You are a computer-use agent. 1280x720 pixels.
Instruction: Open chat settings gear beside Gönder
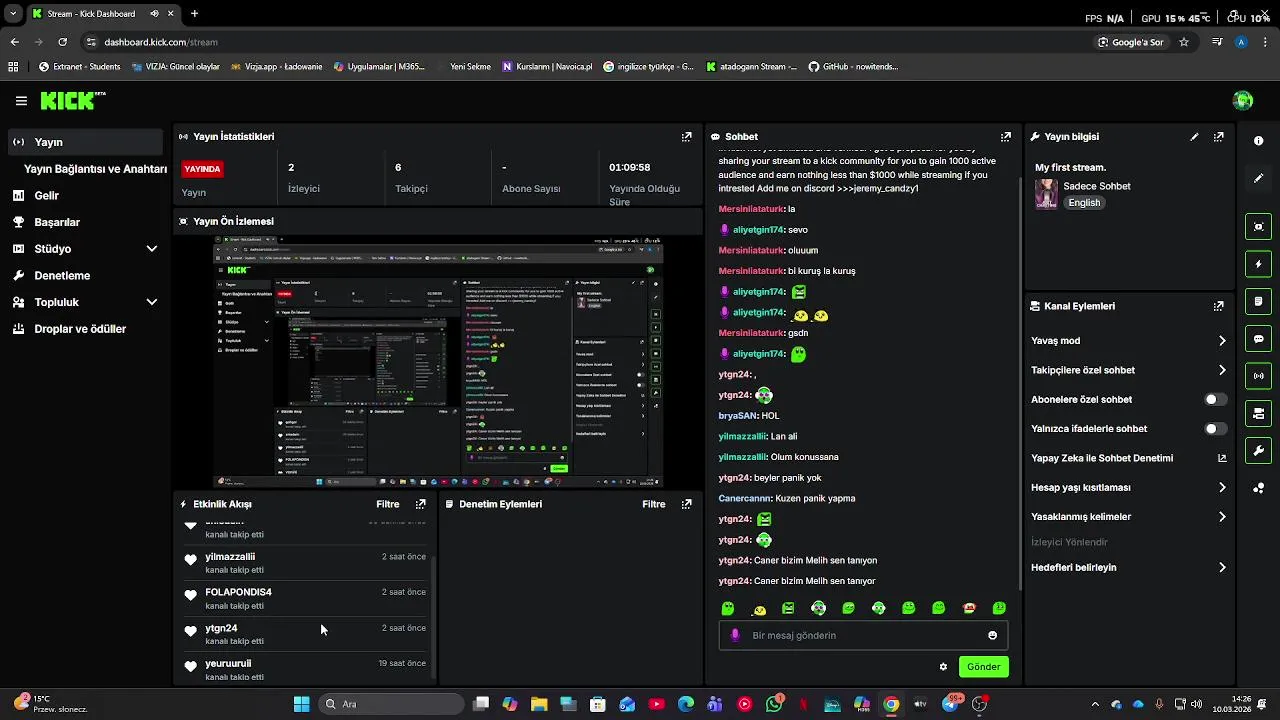[943, 667]
